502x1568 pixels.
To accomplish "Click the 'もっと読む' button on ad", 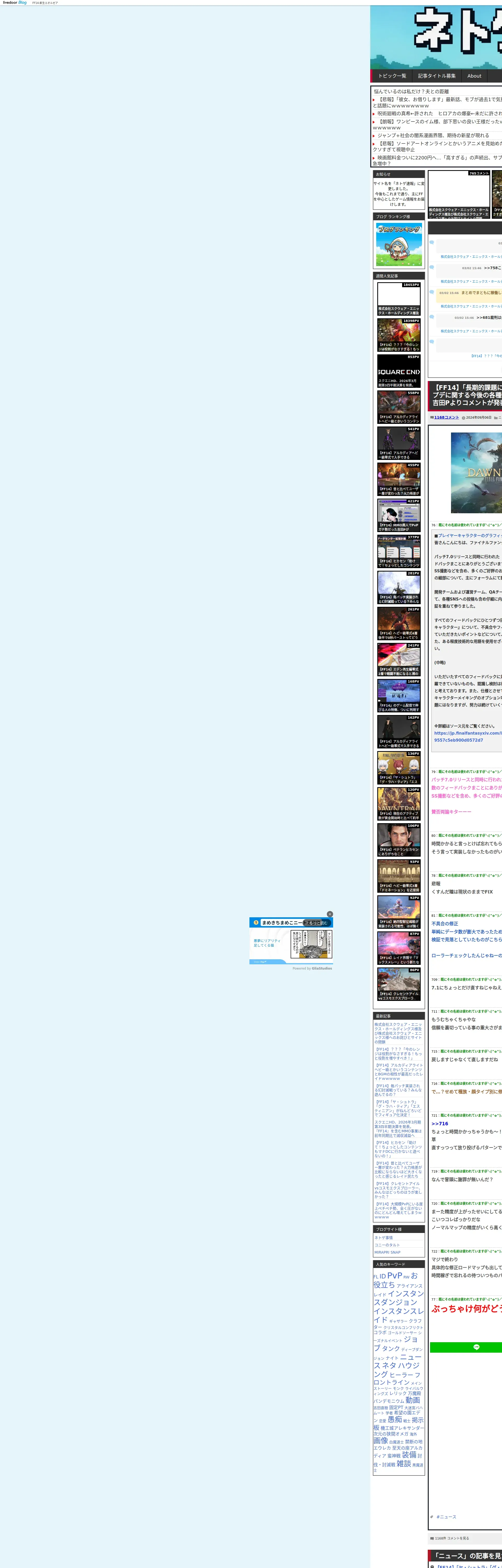I will pos(317,923).
